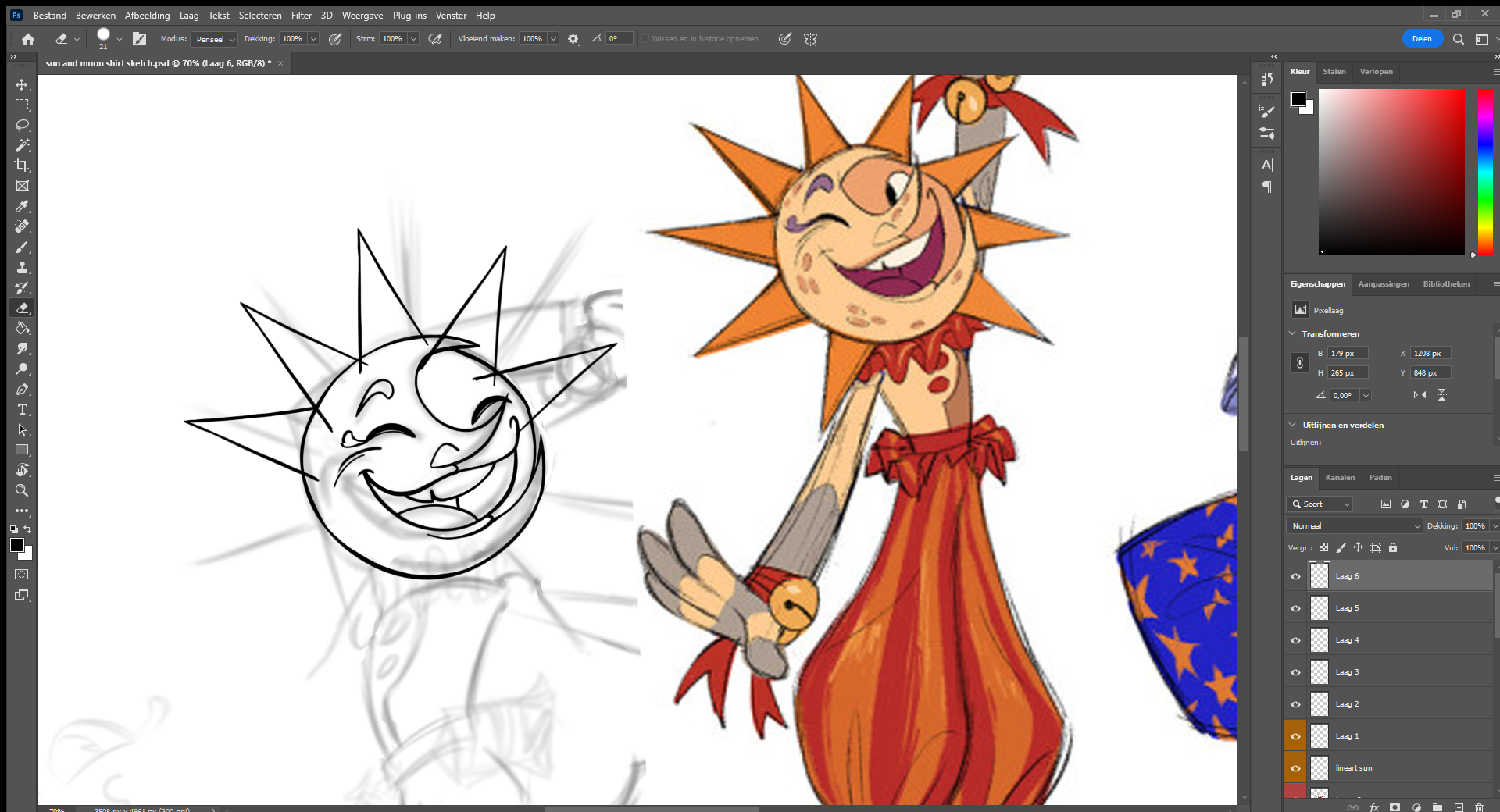Hide the Laag 2 layer
The width and height of the screenshot is (1500, 812).
click(1295, 704)
